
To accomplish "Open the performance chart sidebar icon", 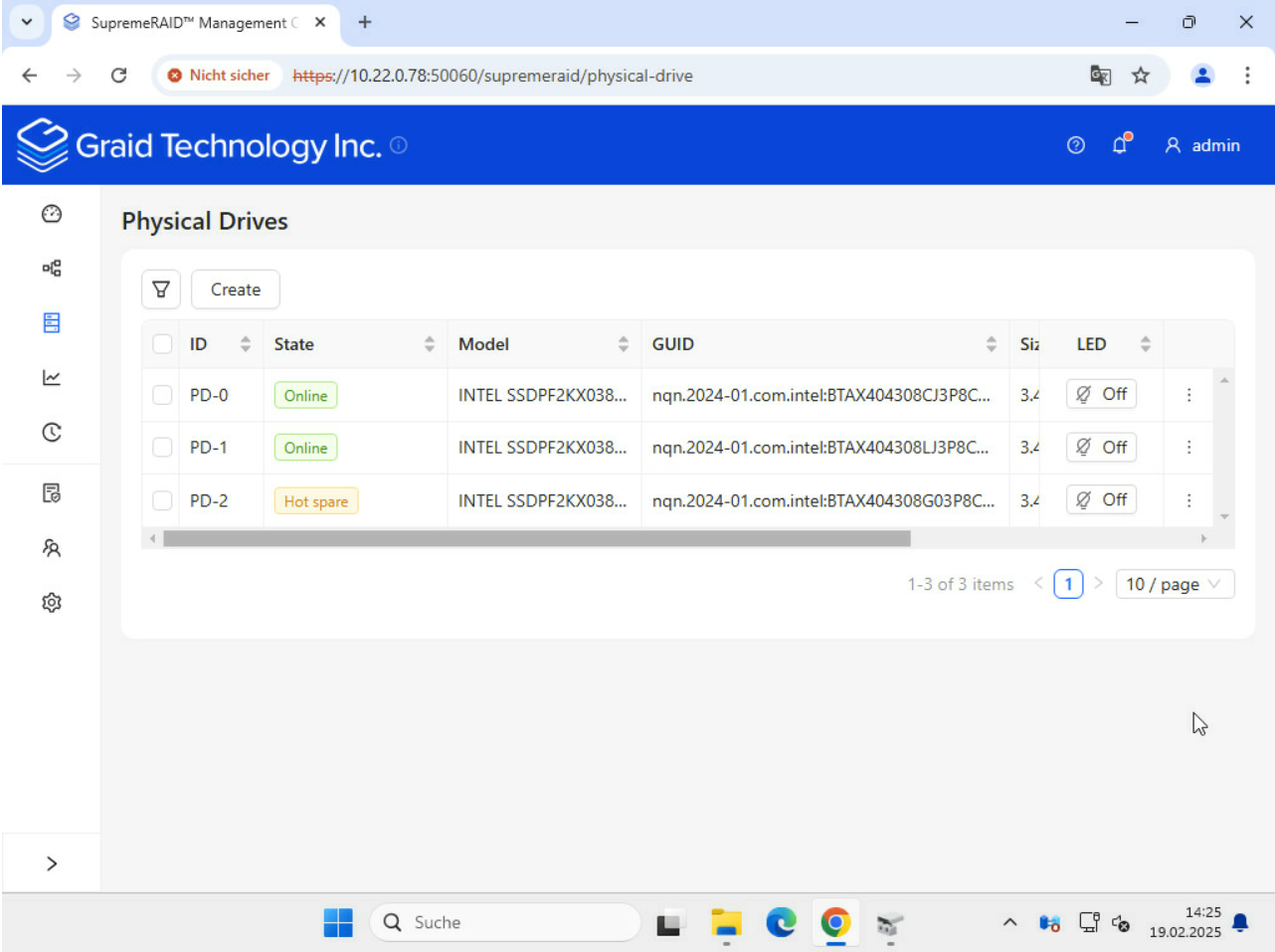I will tap(52, 377).
